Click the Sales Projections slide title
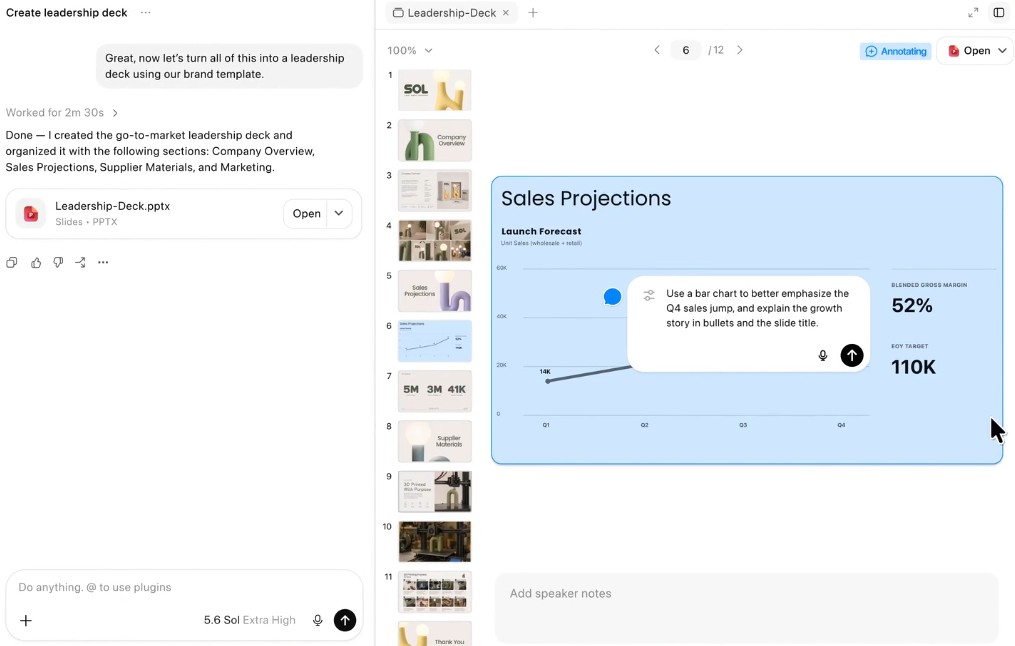The height and width of the screenshot is (646, 1015). [586, 198]
